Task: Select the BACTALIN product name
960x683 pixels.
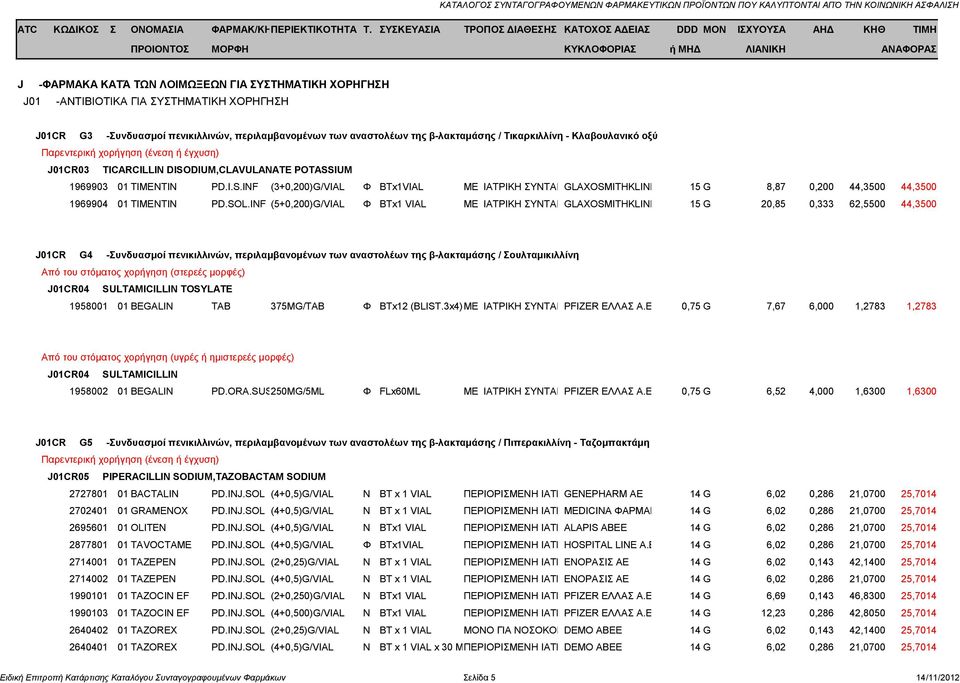Action: [154, 493]
